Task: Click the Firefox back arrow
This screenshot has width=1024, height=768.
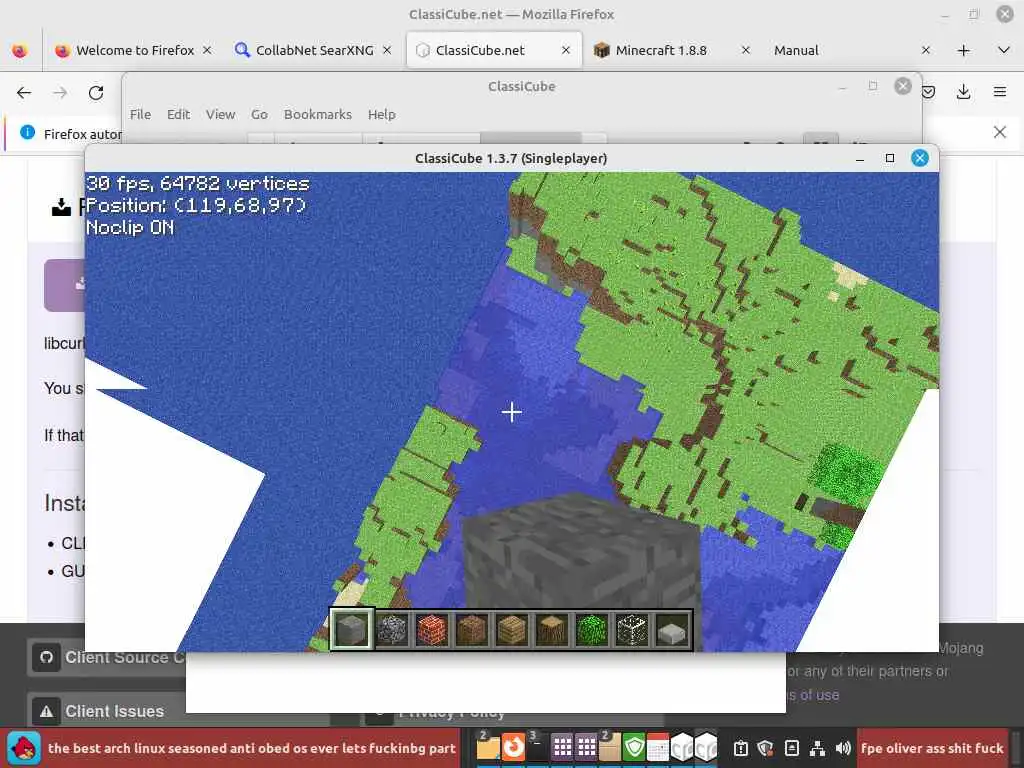Action: tap(24, 93)
